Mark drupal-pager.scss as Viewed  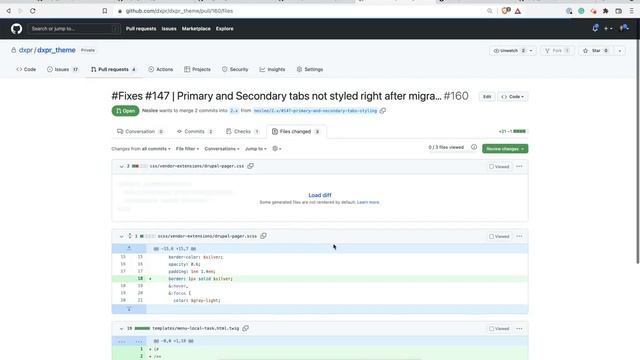pyautogui.click(x=499, y=236)
